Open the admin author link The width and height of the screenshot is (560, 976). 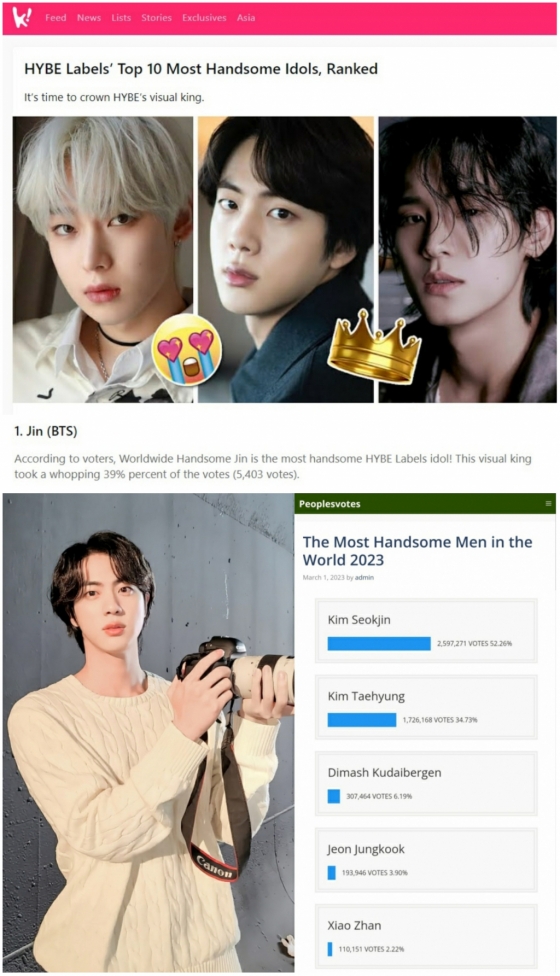tap(365, 578)
